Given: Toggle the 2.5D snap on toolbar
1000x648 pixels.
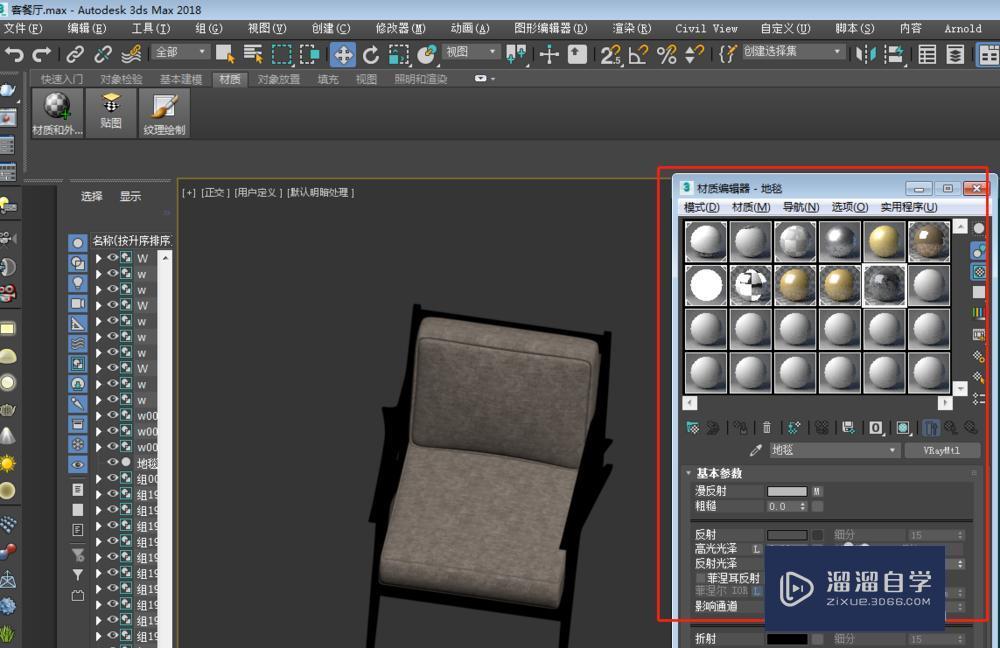Looking at the screenshot, I should [612, 55].
